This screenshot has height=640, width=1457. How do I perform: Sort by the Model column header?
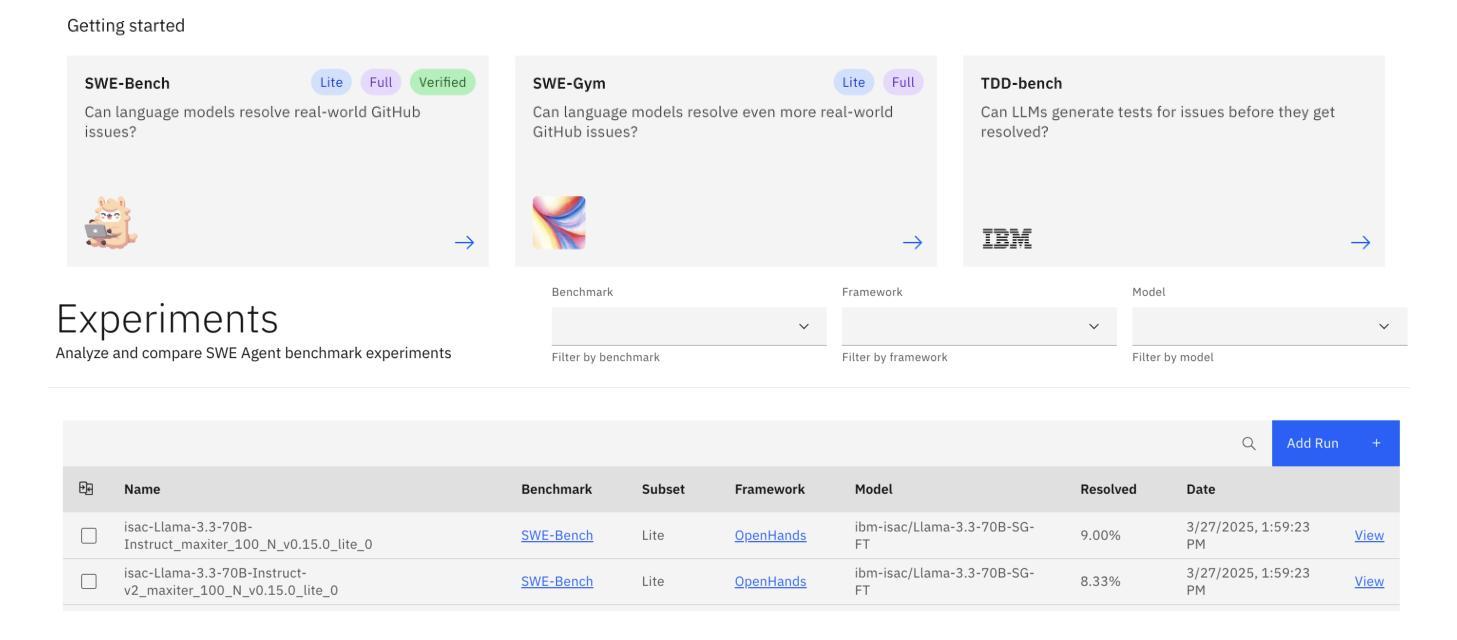(x=873, y=489)
